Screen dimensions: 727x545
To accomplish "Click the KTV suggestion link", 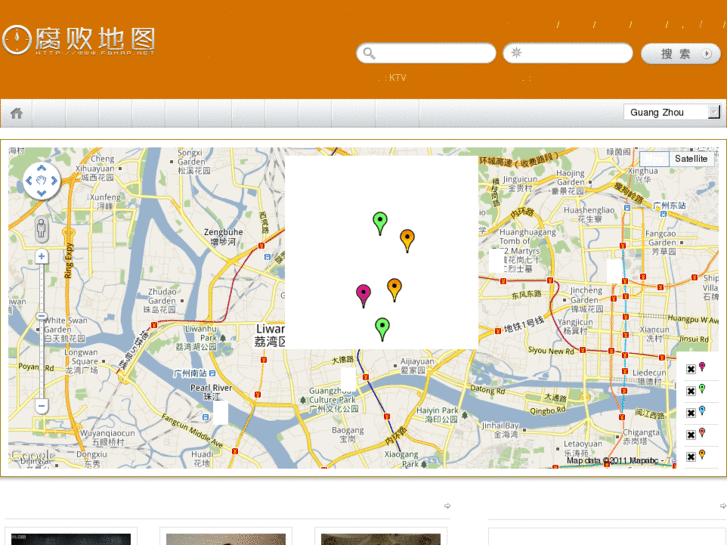I will click(397, 78).
